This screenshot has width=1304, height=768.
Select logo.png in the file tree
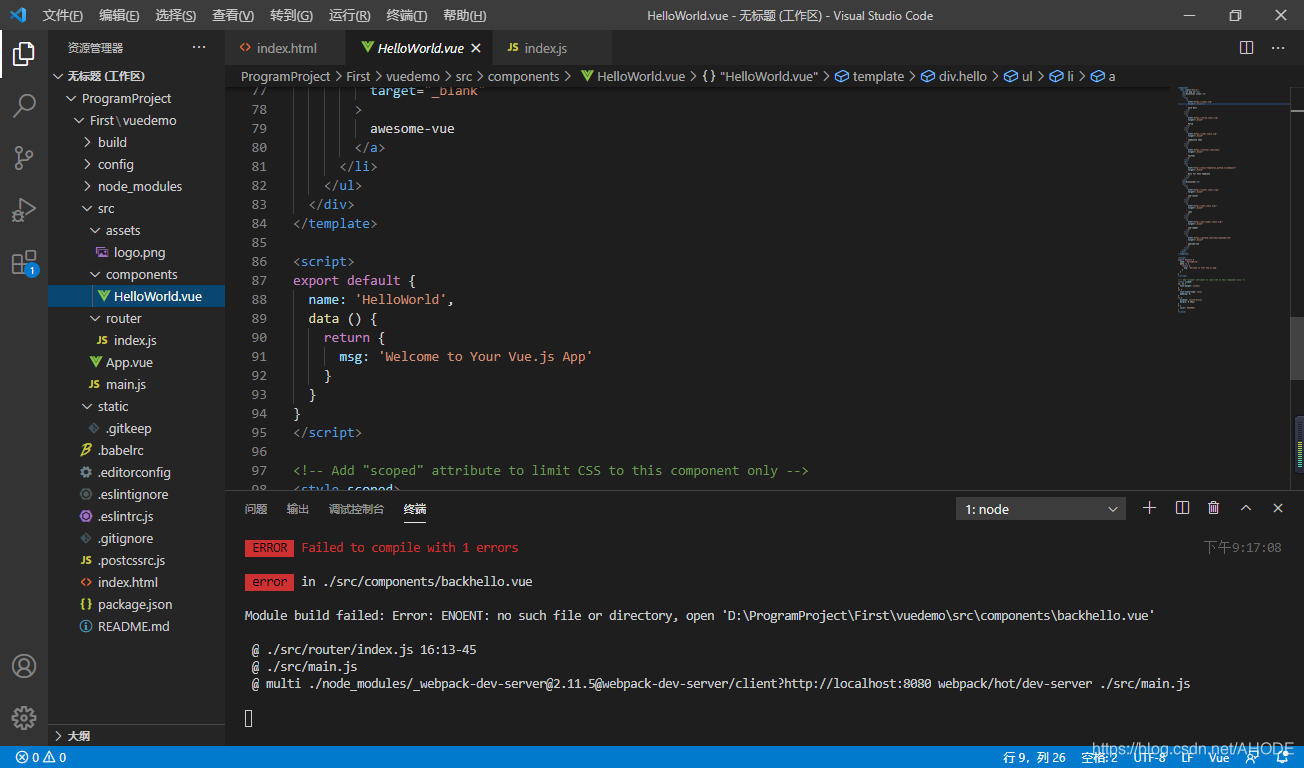pyautogui.click(x=136, y=252)
